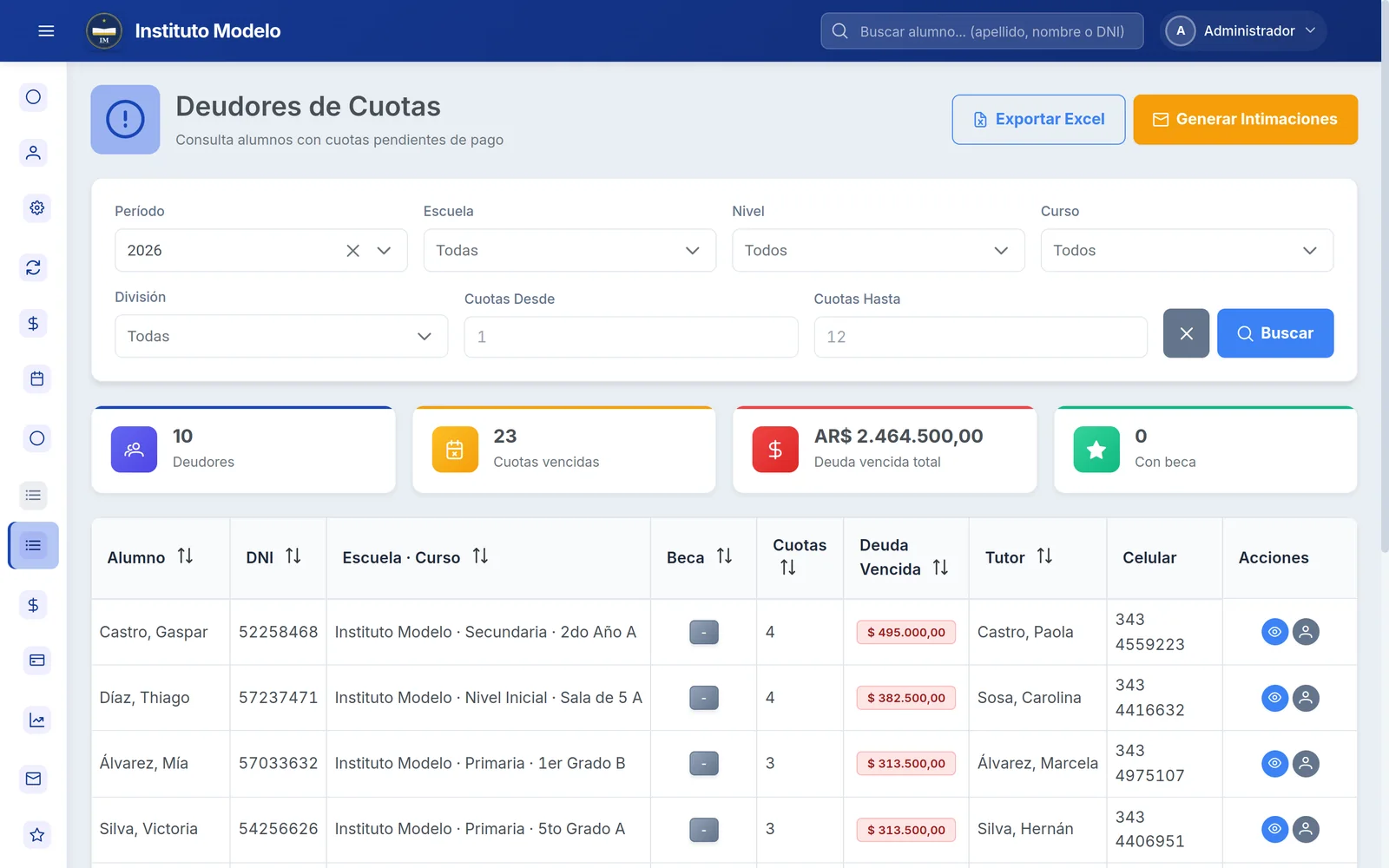This screenshot has height=868, width=1389.
Task: Click Generar Intimaciones button
Action: tap(1246, 120)
